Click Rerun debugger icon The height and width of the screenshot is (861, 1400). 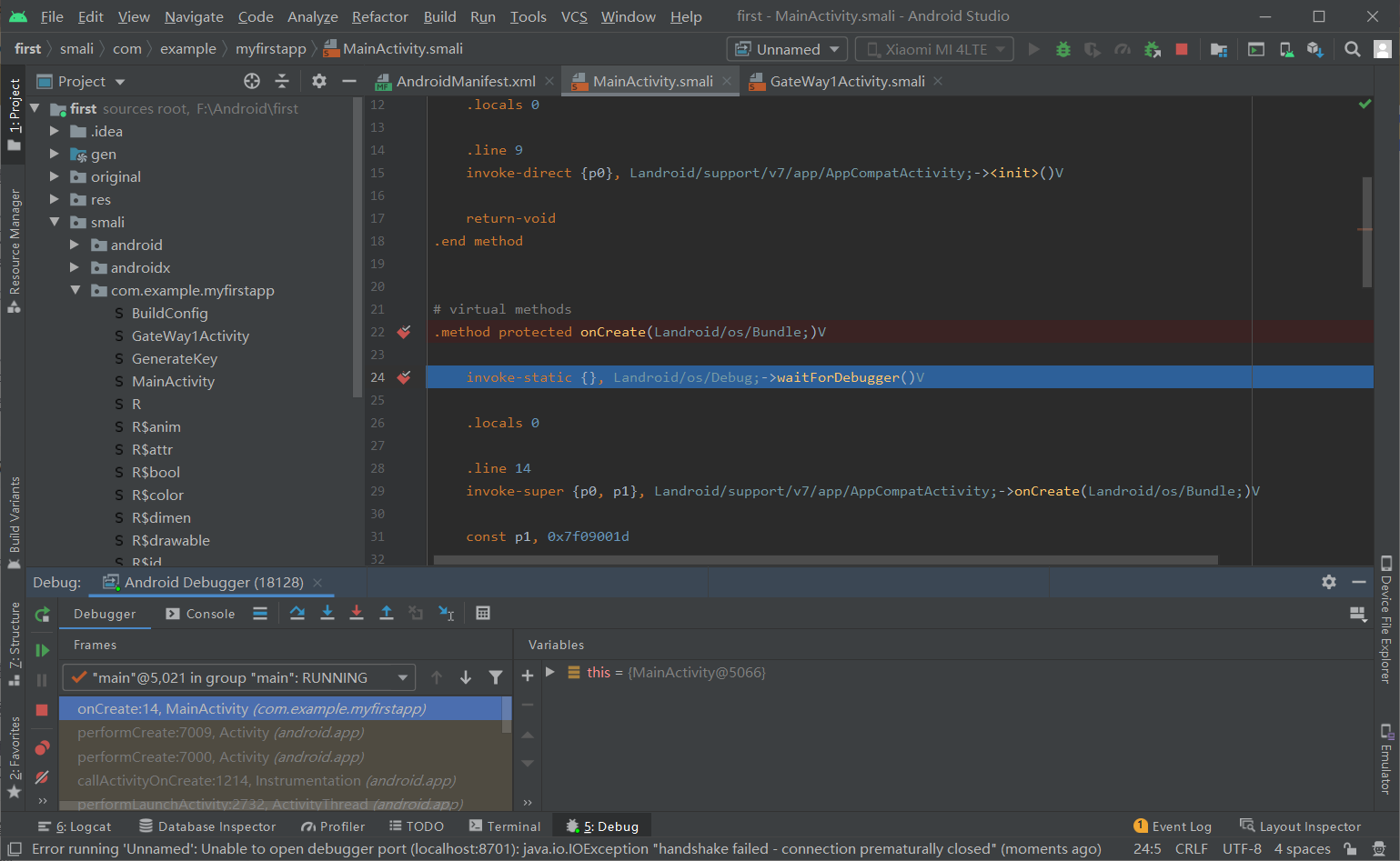point(42,615)
